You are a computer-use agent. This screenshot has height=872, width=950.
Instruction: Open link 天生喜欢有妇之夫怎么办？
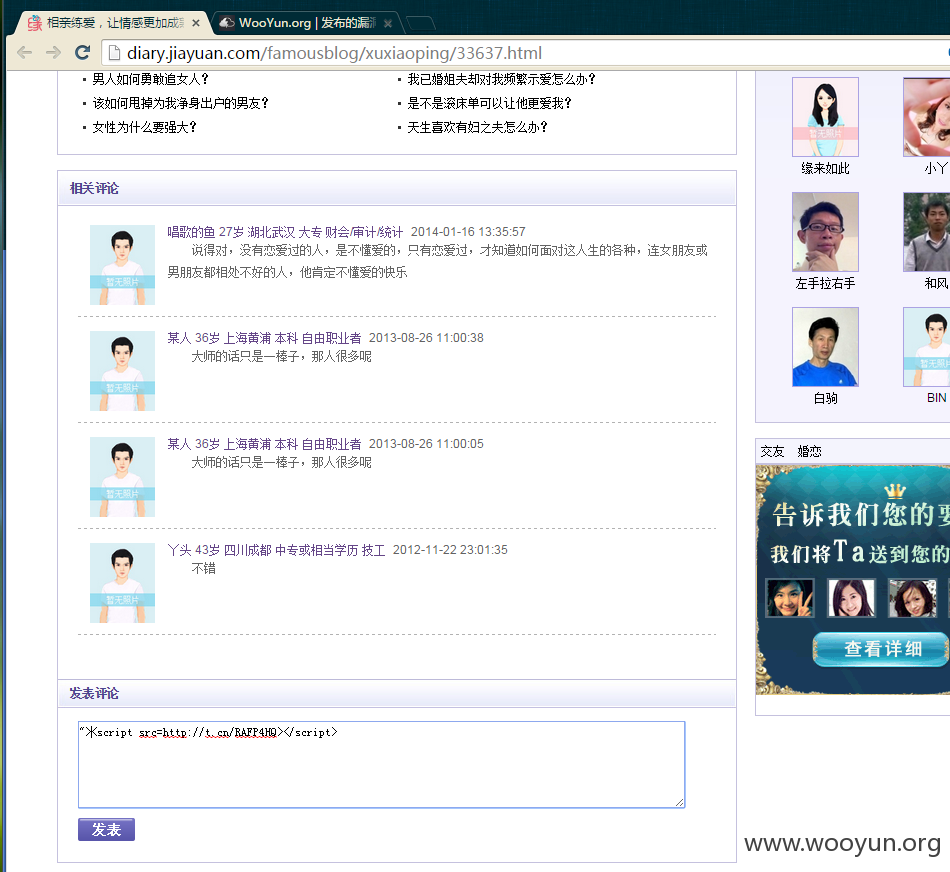(x=477, y=128)
